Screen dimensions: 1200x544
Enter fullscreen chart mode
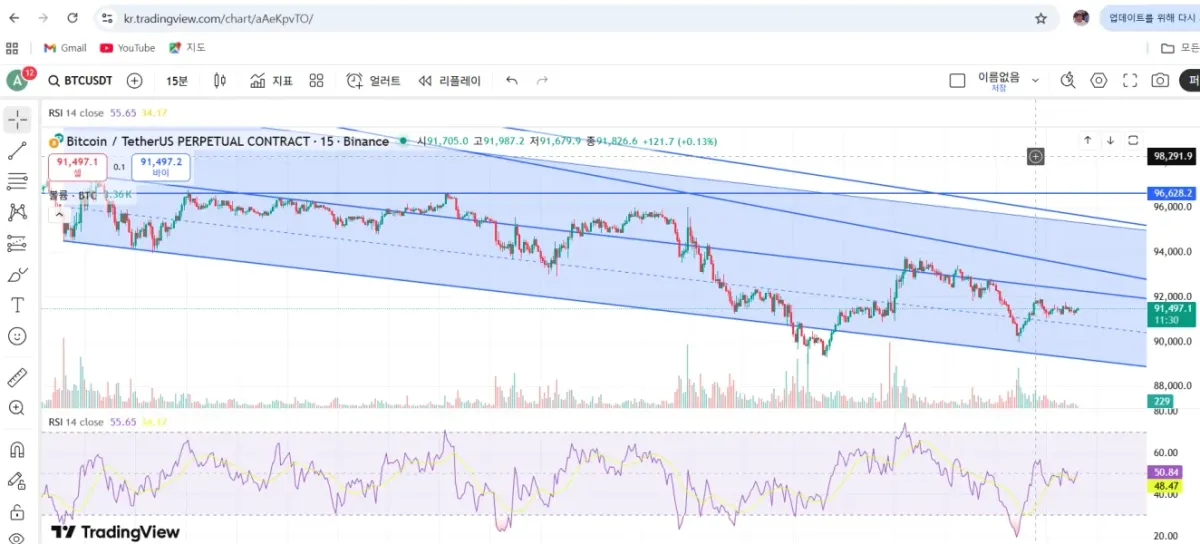[x=1130, y=81]
